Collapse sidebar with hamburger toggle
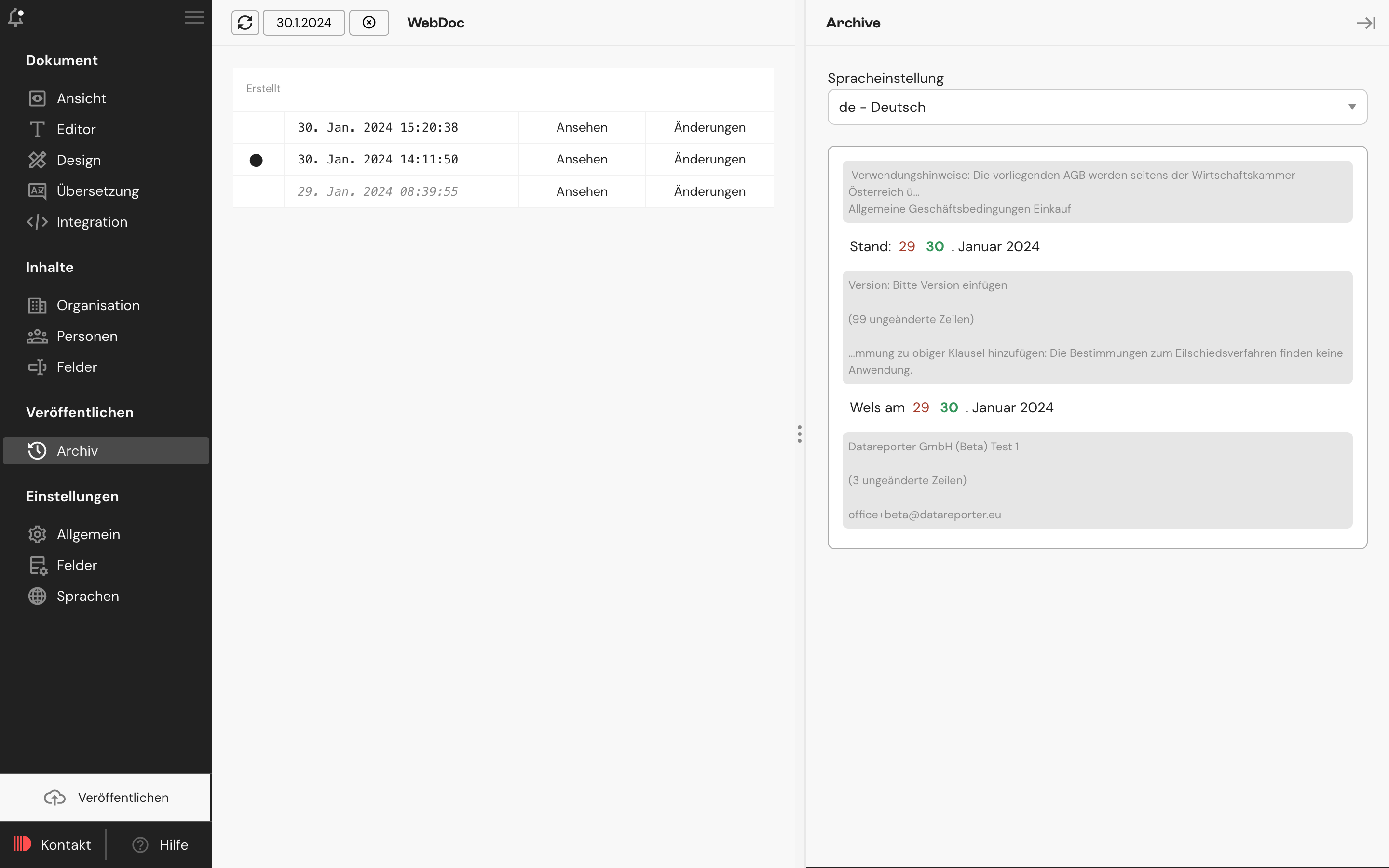This screenshot has width=1389, height=868. [194, 17]
